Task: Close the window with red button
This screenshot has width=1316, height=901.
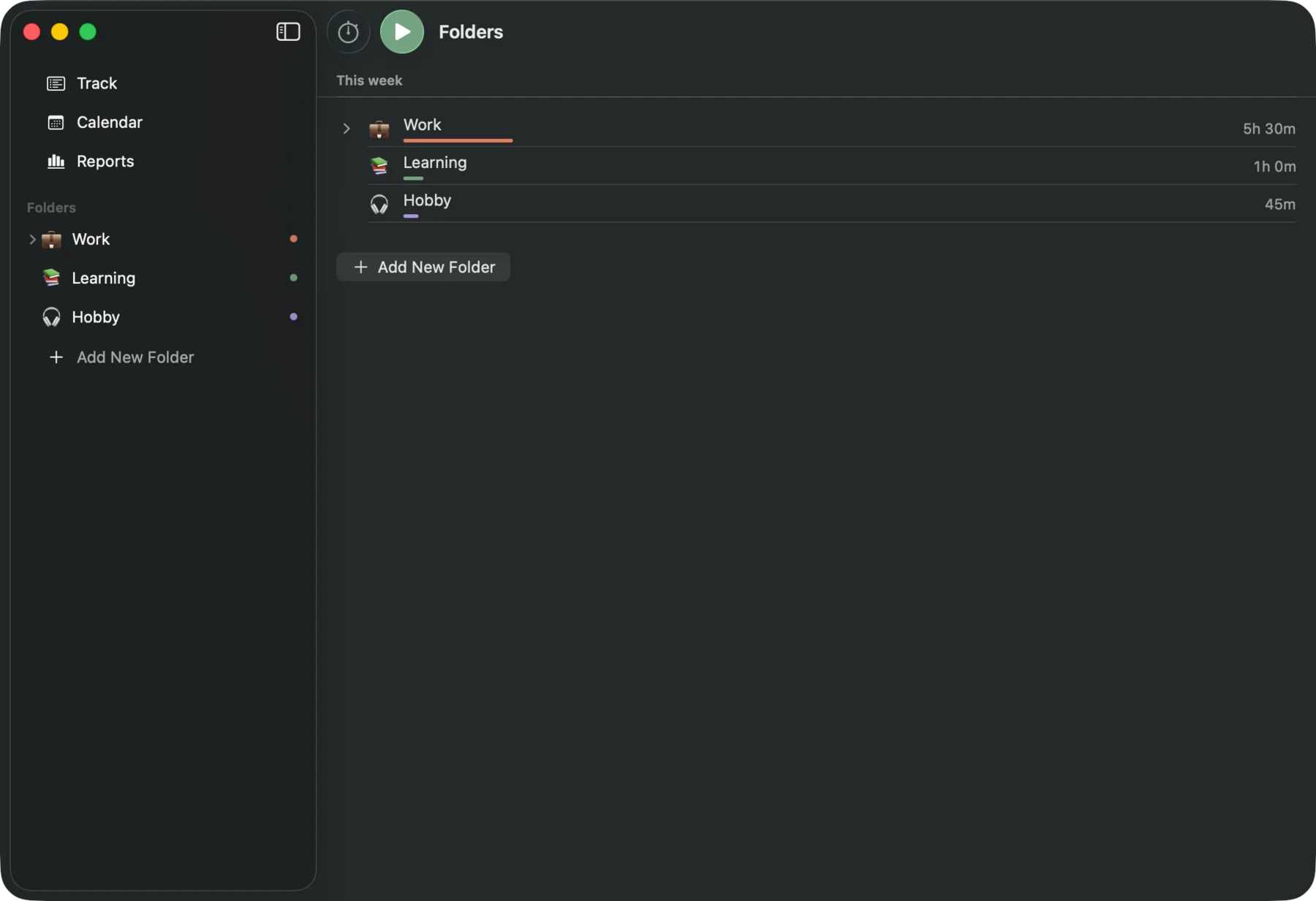Action: (x=31, y=31)
